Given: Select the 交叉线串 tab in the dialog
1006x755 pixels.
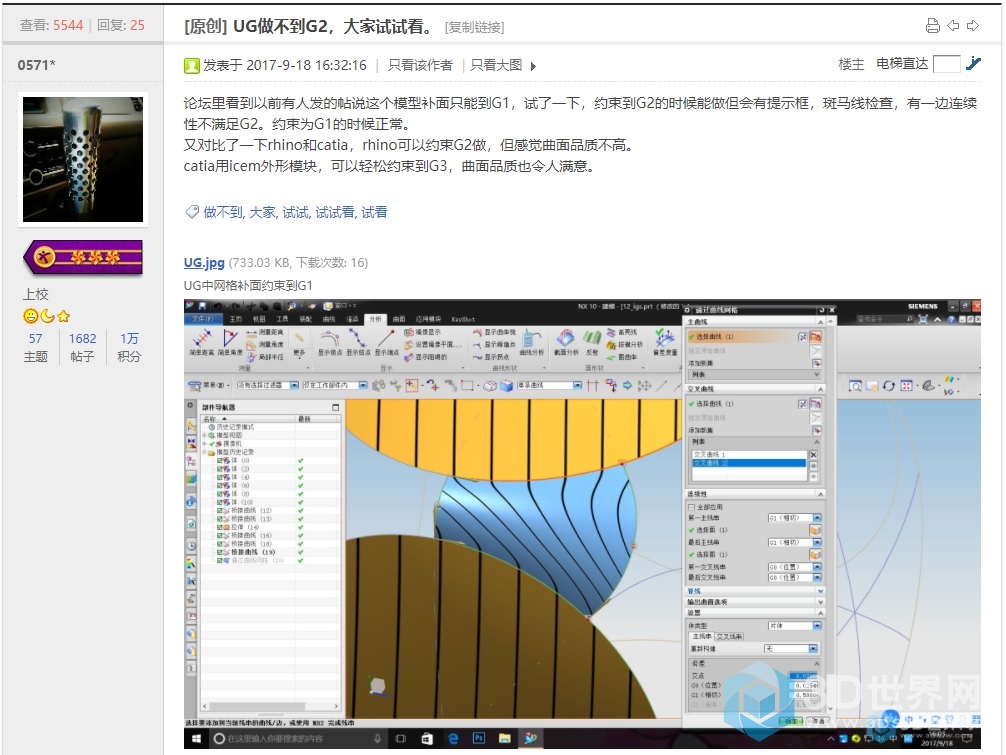Looking at the screenshot, I should click(x=728, y=636).
